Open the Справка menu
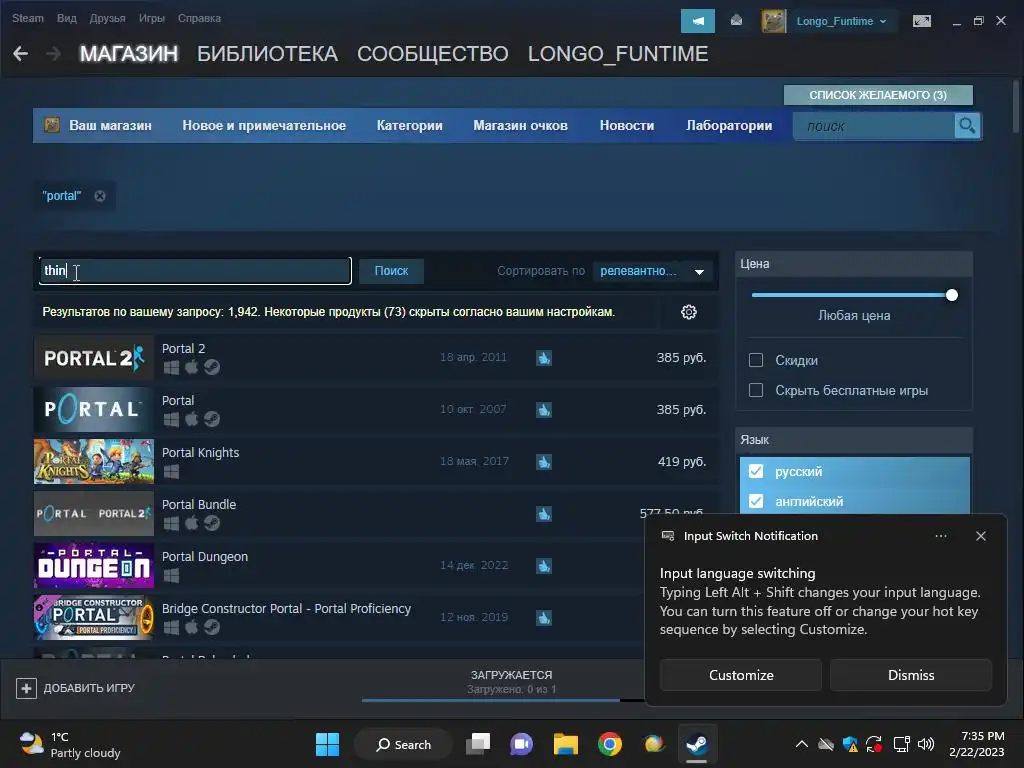This screenshot has height=768, width=1024. coord(199,18)
